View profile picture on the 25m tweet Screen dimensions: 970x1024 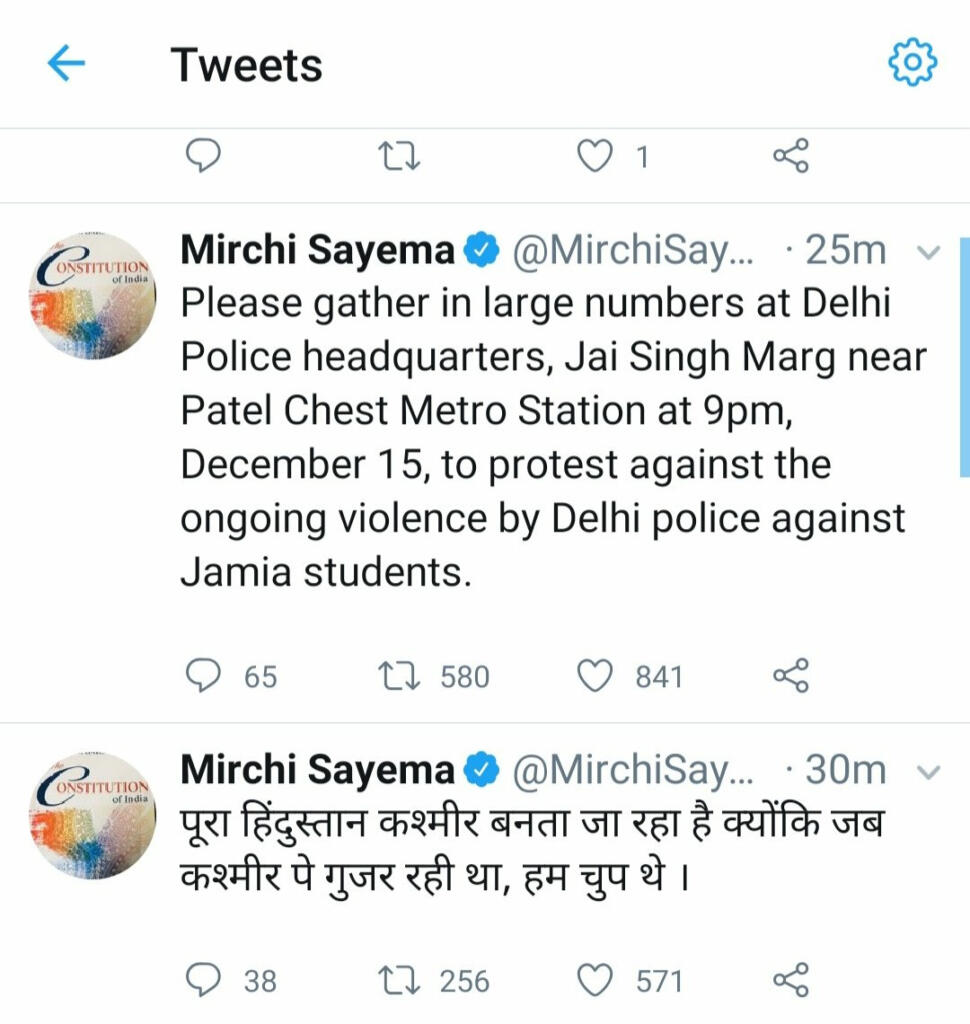tap(93, 295)
